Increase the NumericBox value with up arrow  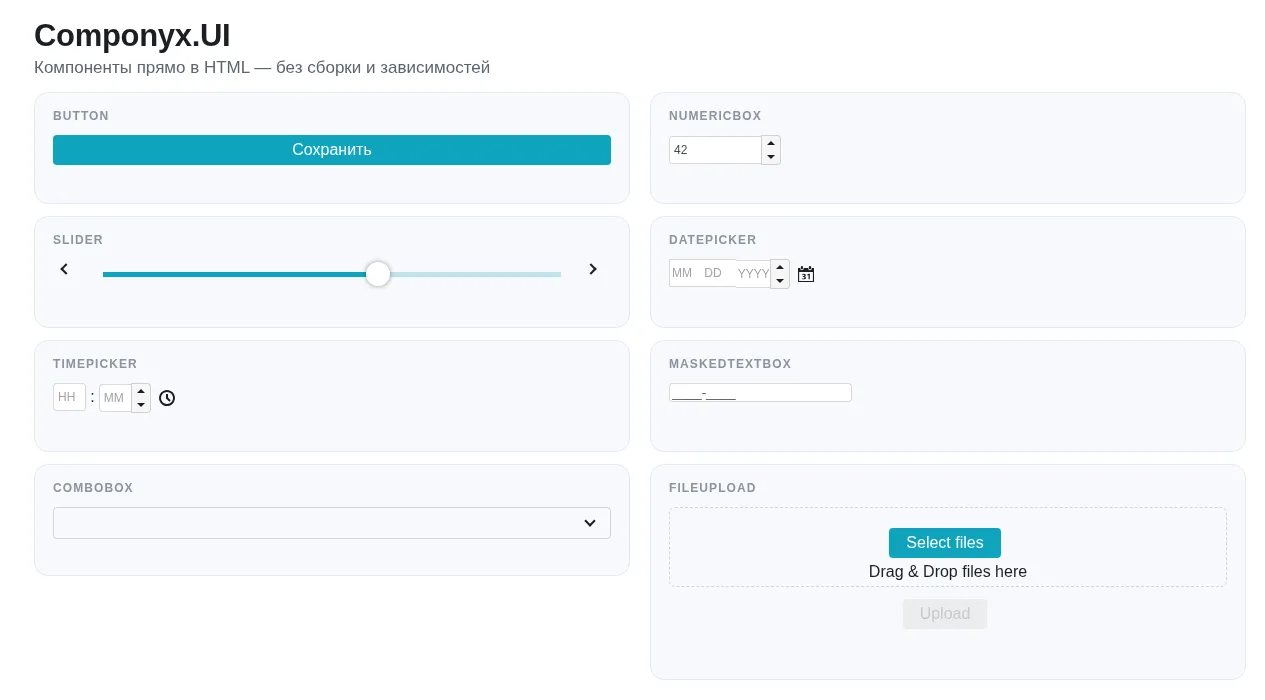coord(771,143)
